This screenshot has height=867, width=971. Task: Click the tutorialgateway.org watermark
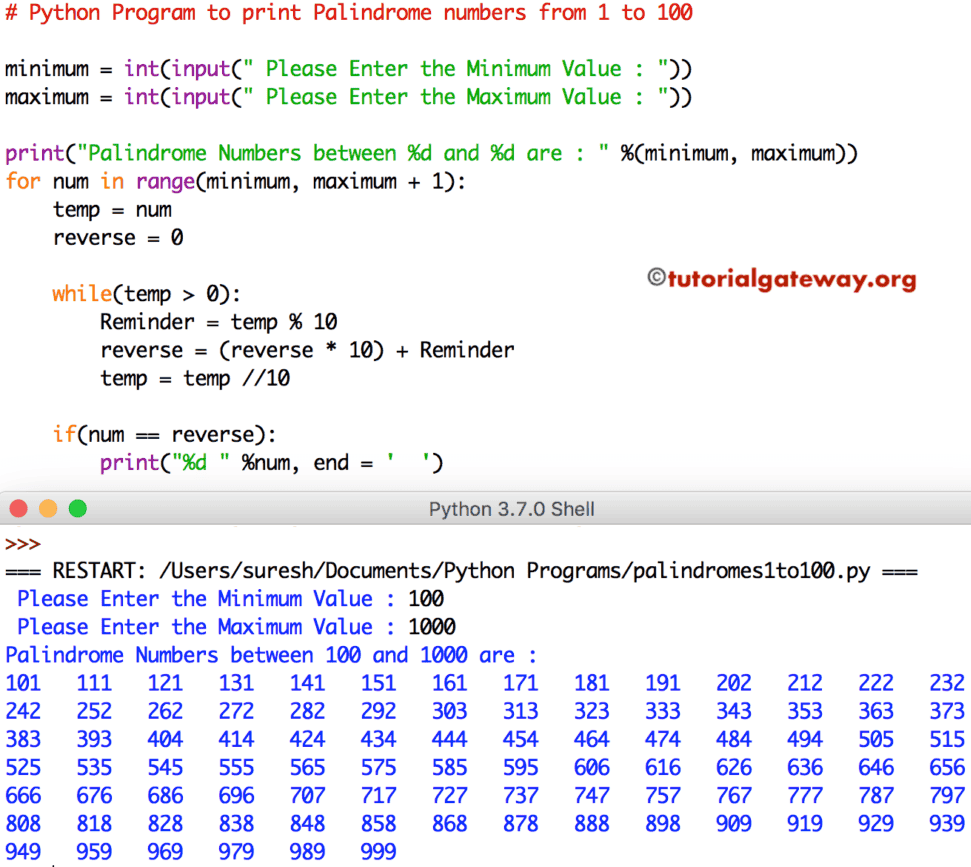(x=783, y=281)
